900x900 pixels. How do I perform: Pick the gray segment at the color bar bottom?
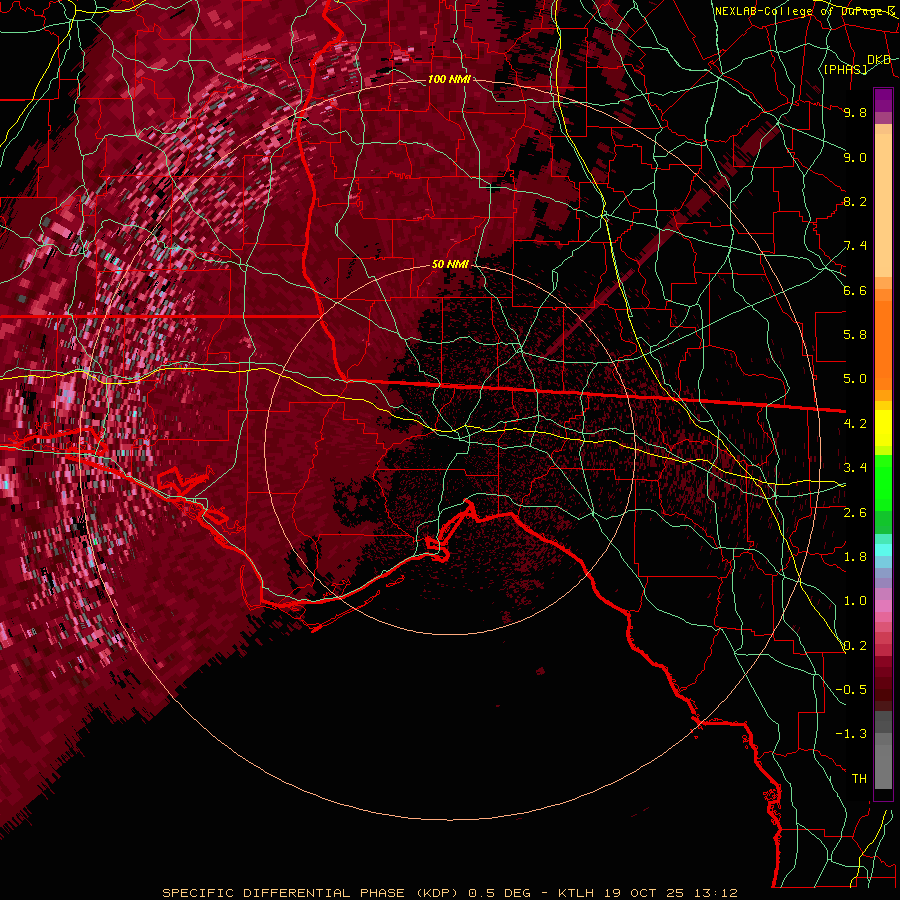pyautogui.click(x=883, y=752)
